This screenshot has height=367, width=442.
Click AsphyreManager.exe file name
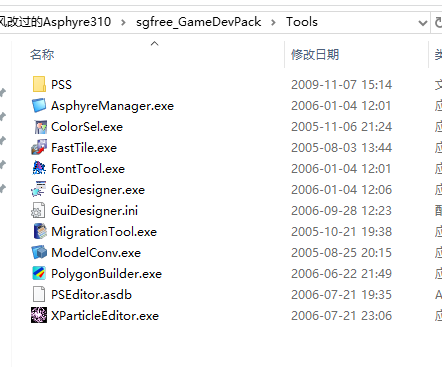click(113, 106)
